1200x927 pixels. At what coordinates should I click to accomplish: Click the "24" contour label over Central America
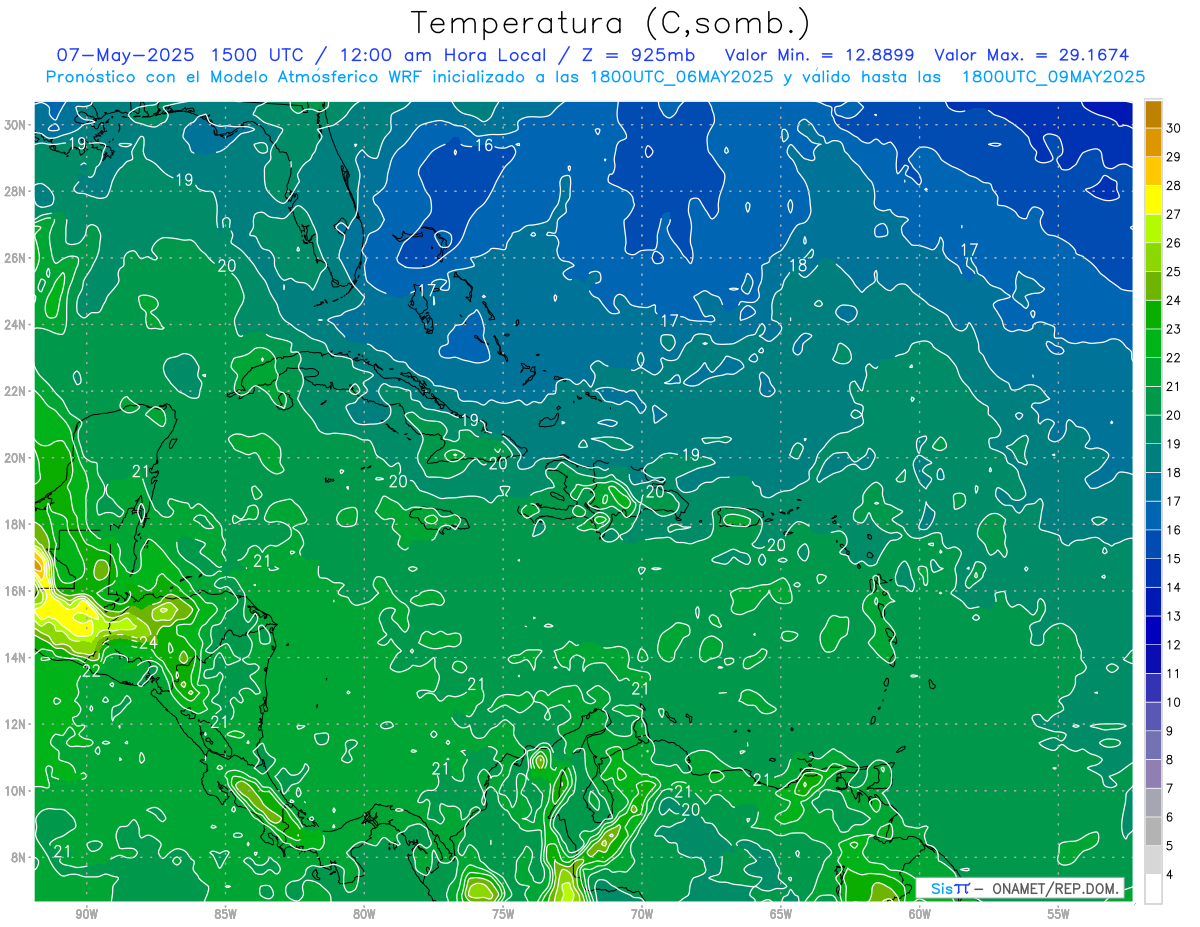pyautogui.click(x=148, y=642)
